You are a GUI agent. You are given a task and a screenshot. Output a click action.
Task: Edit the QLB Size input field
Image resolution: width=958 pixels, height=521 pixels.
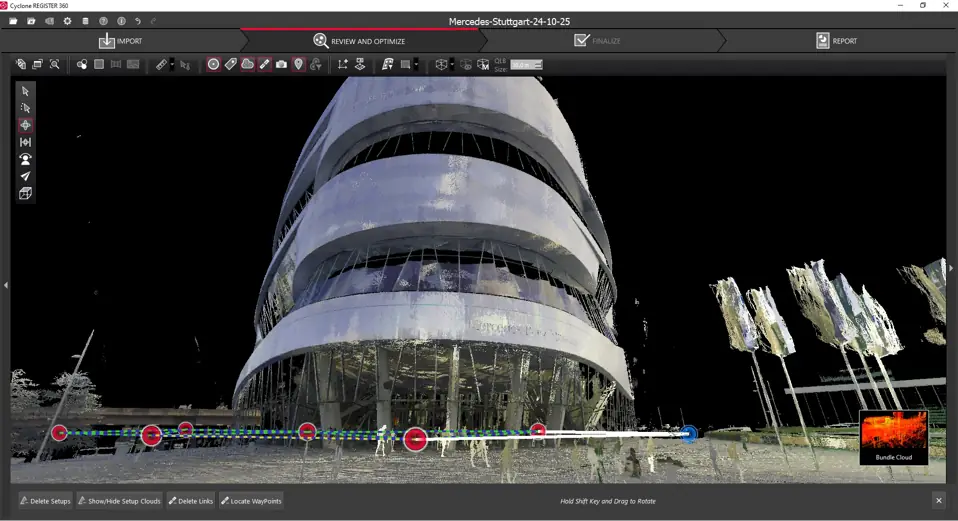point(526,64)
